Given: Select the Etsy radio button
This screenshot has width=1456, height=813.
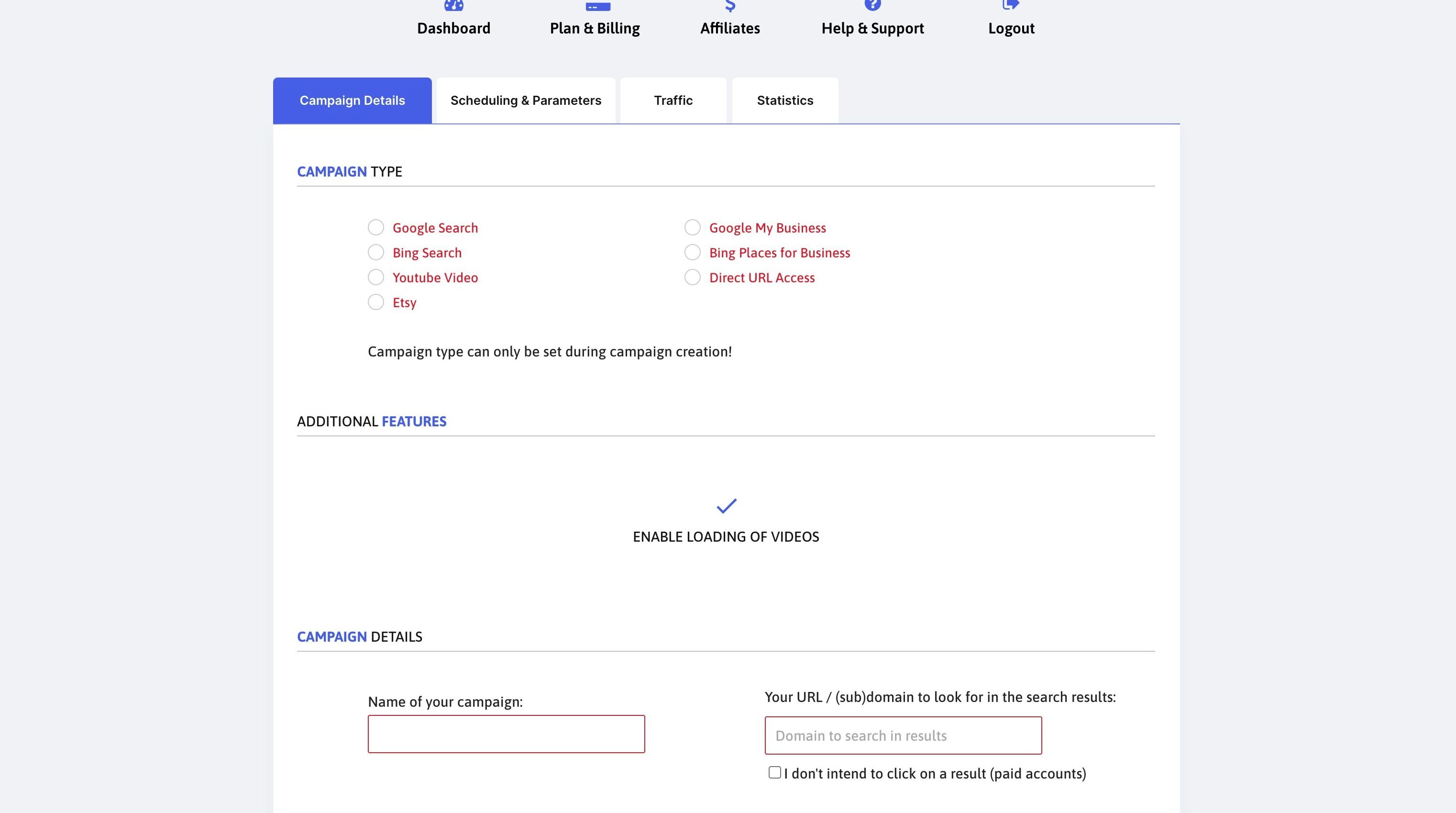Looking at the screenshot, I should tap(376, 302).
